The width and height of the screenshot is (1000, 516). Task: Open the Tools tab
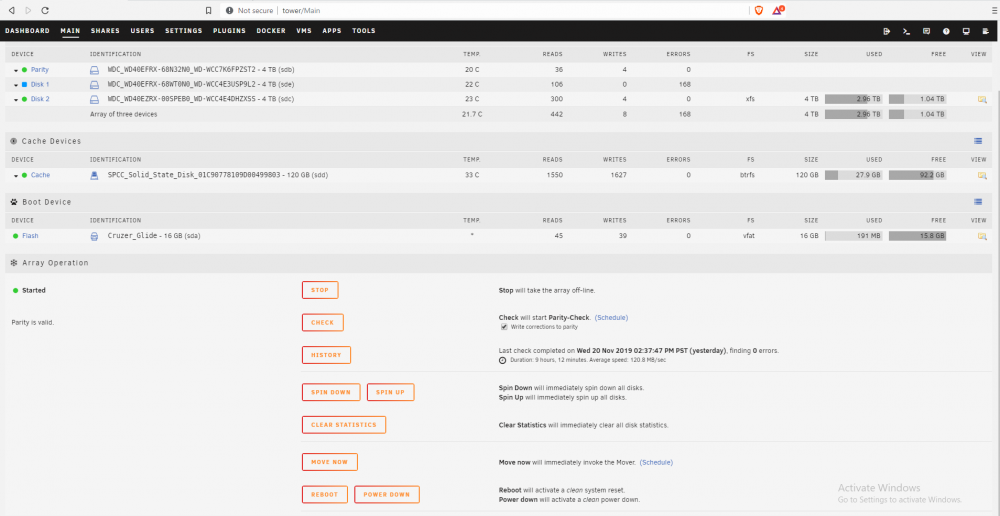[x=364, y=31]
